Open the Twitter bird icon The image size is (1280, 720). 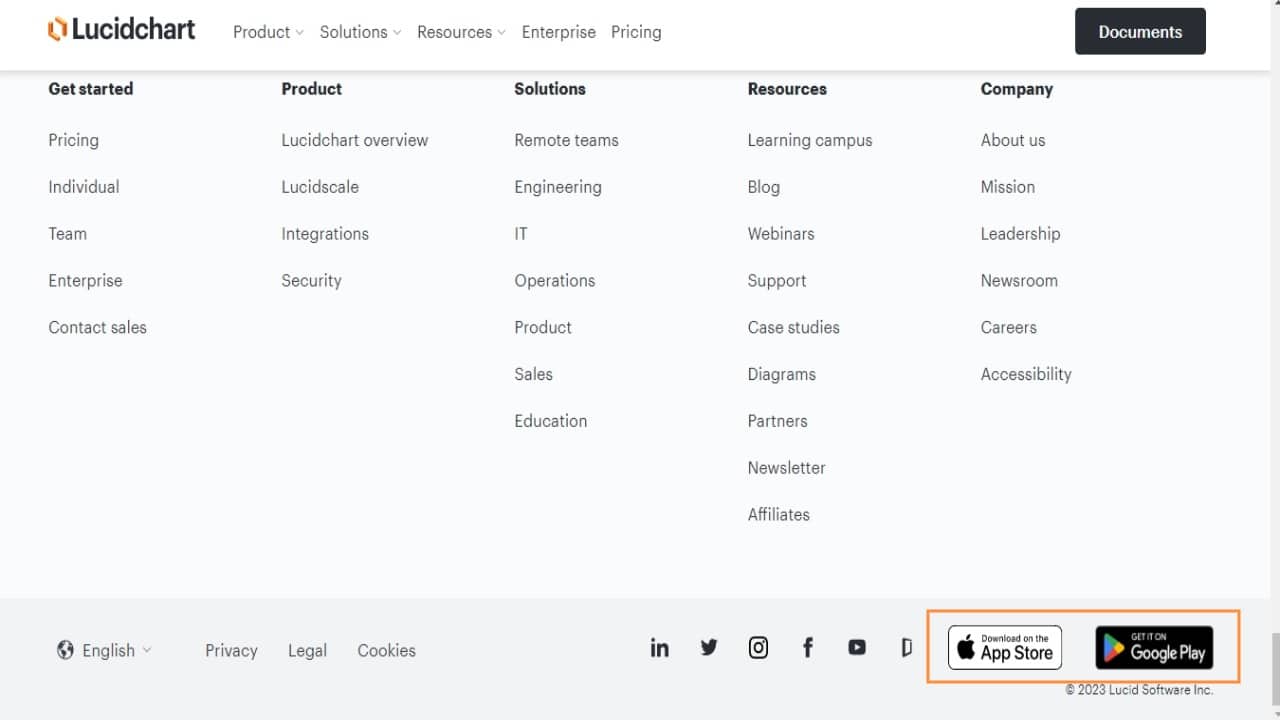(709, 648)
